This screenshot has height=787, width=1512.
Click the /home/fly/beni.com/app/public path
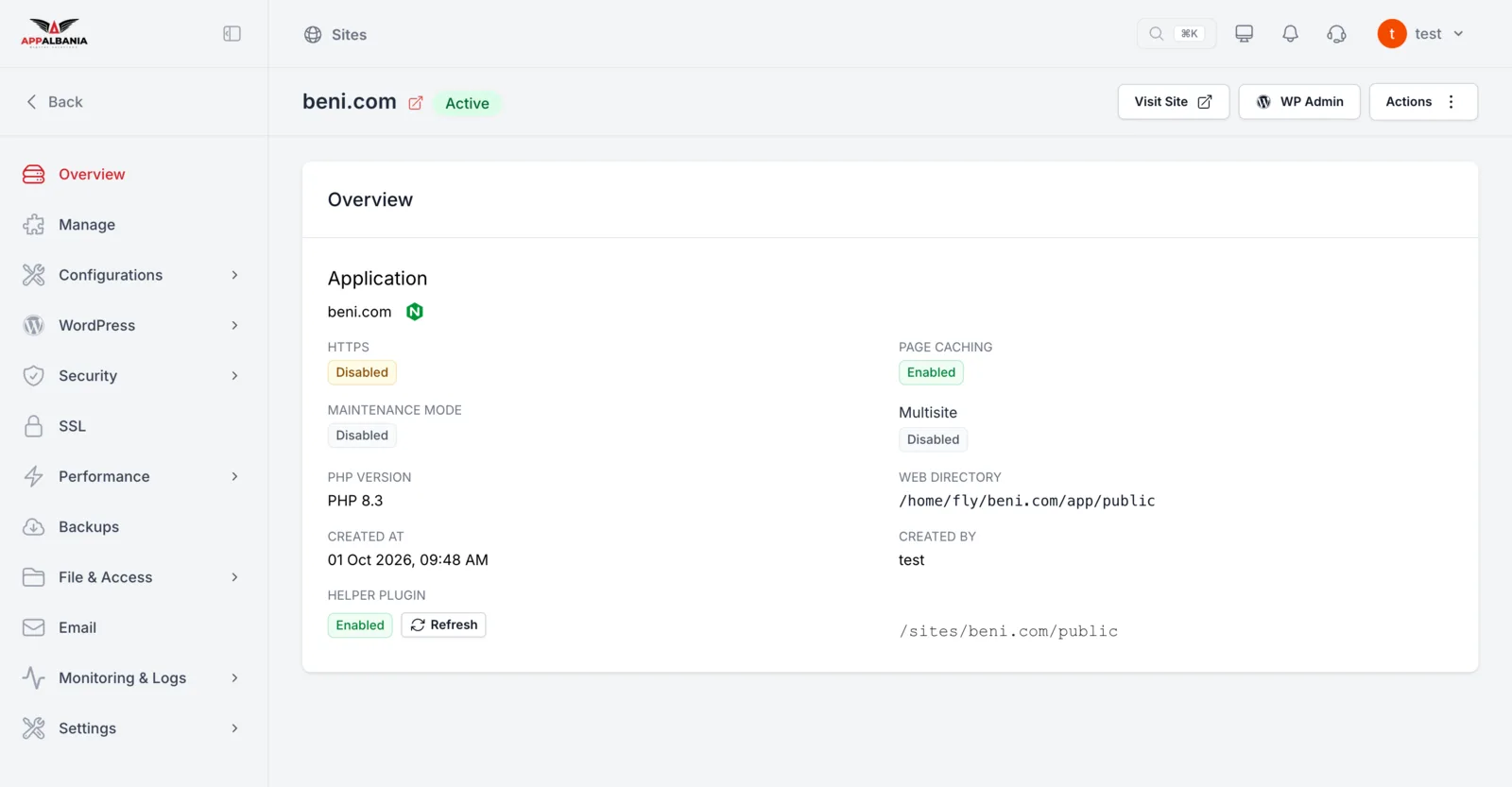point(1027,501)
